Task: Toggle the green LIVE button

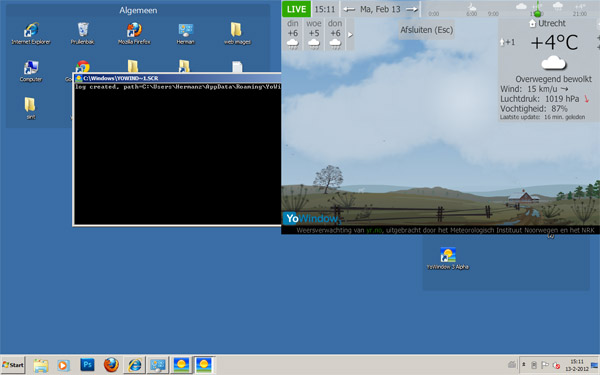Action: click(x=296, y=9)
